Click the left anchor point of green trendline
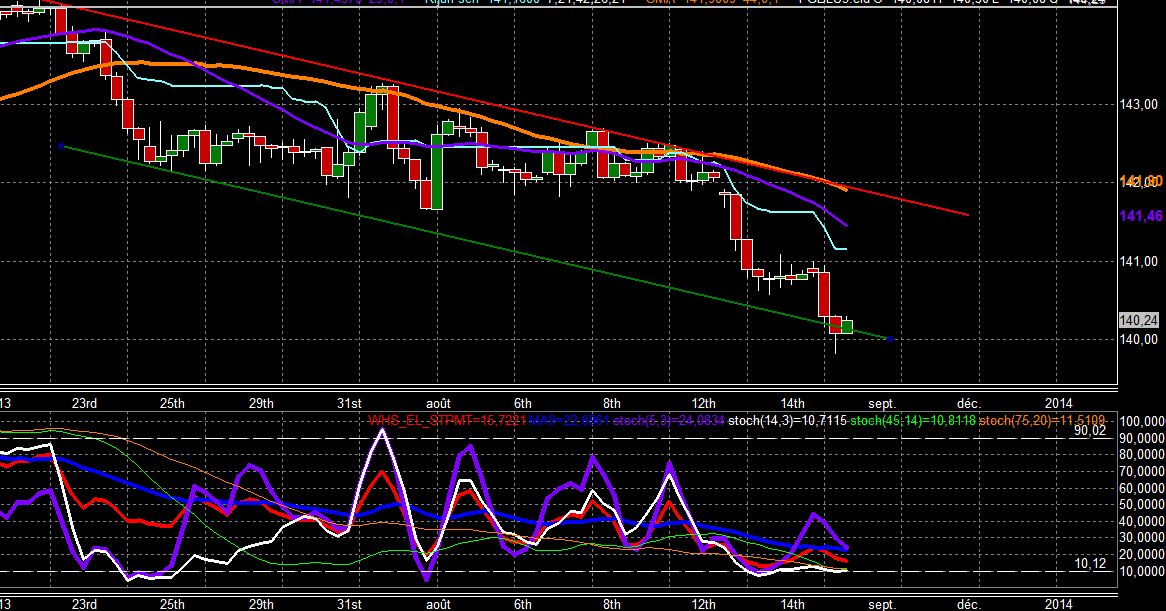 (61, 146)
